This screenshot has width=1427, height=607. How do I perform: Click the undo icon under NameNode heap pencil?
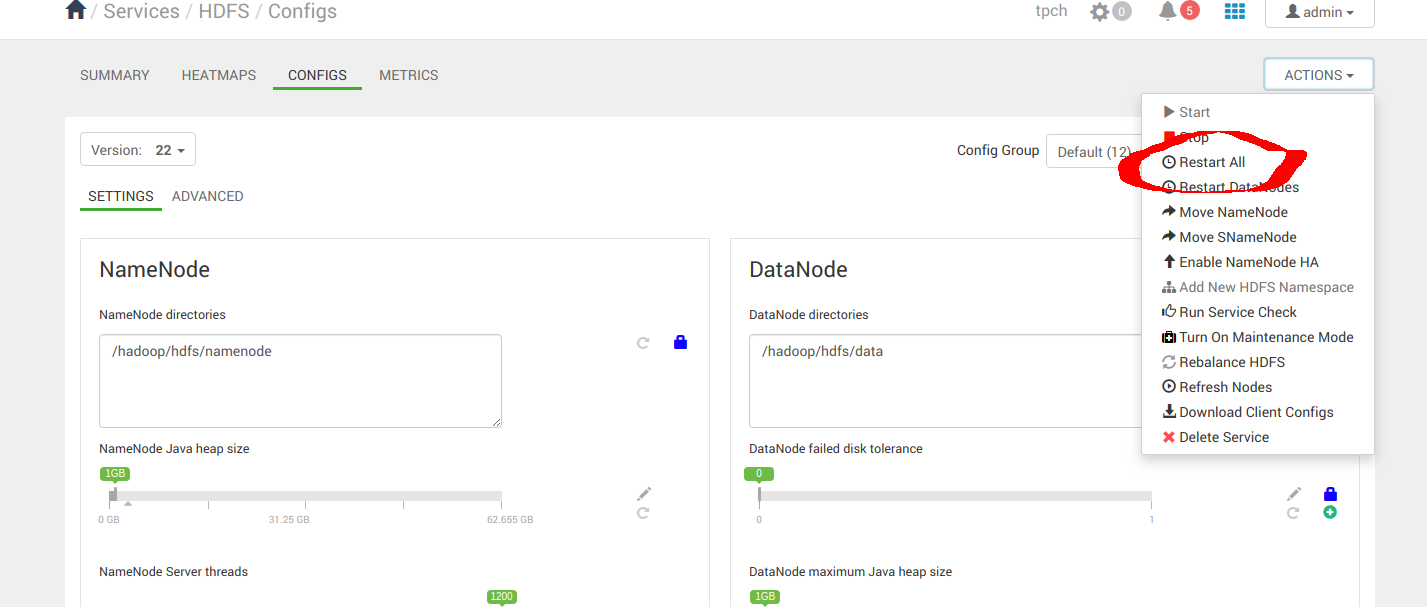point(643,513)
